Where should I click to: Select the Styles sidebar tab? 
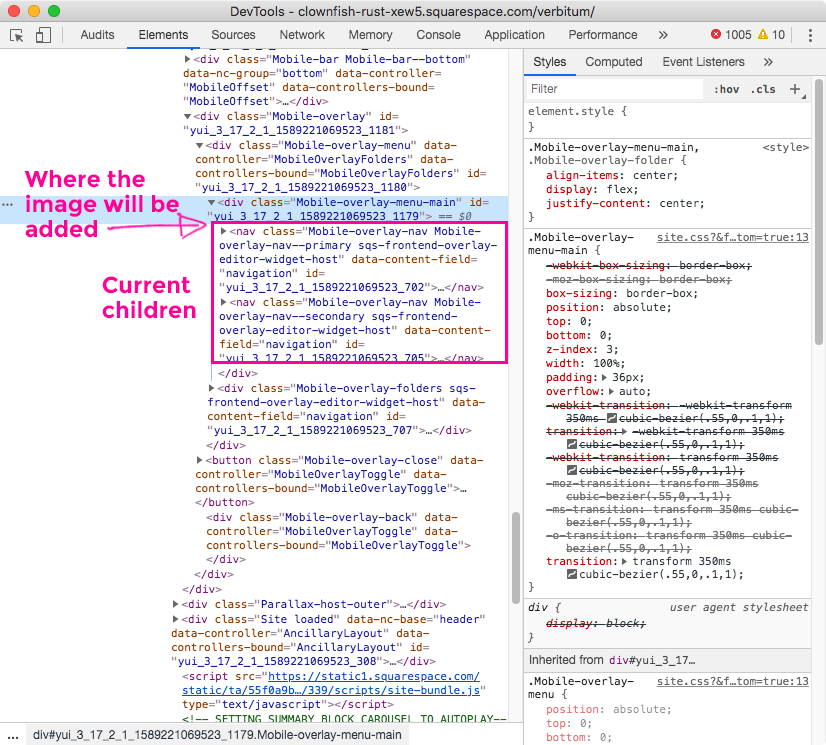(549, 62)
